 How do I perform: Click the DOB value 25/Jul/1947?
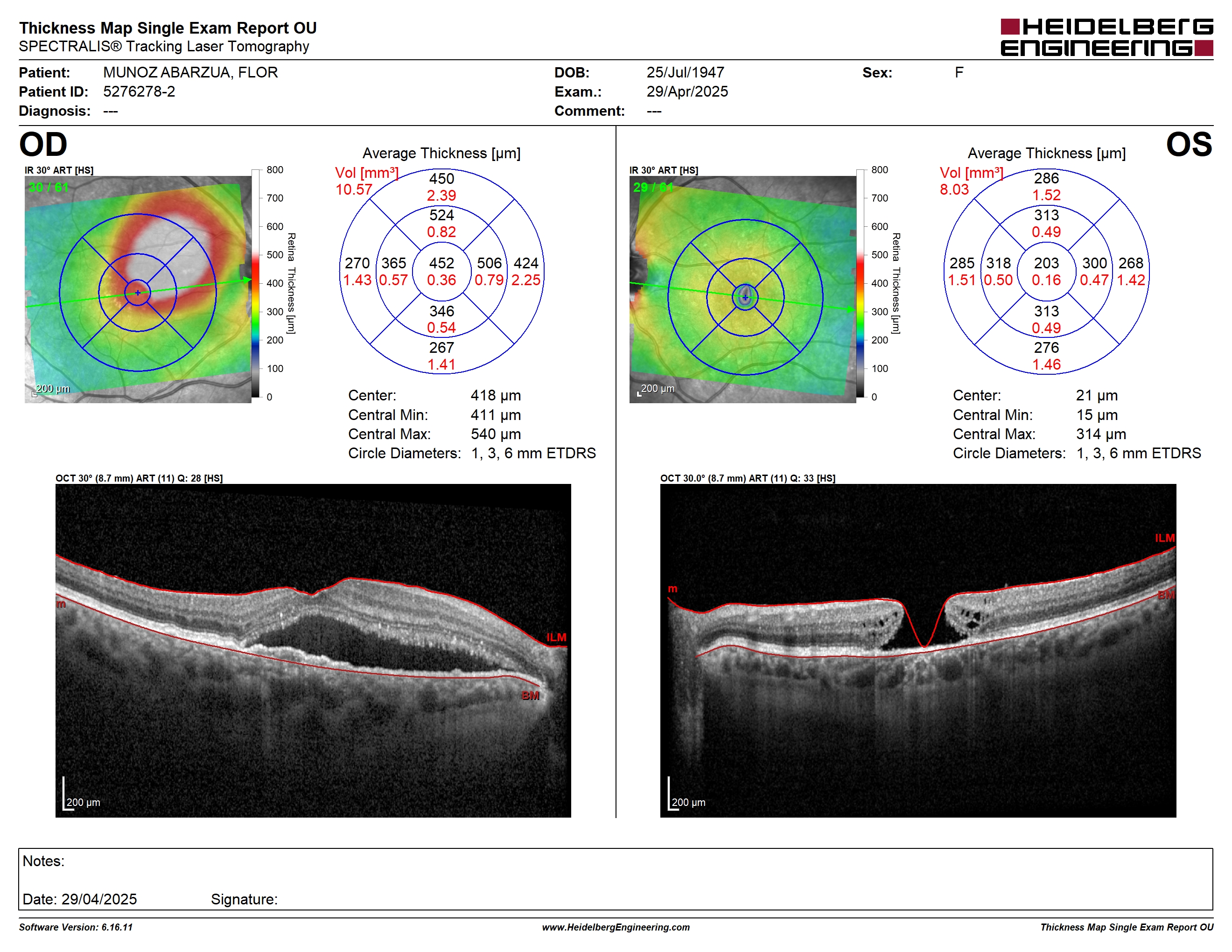click(685, 72)
